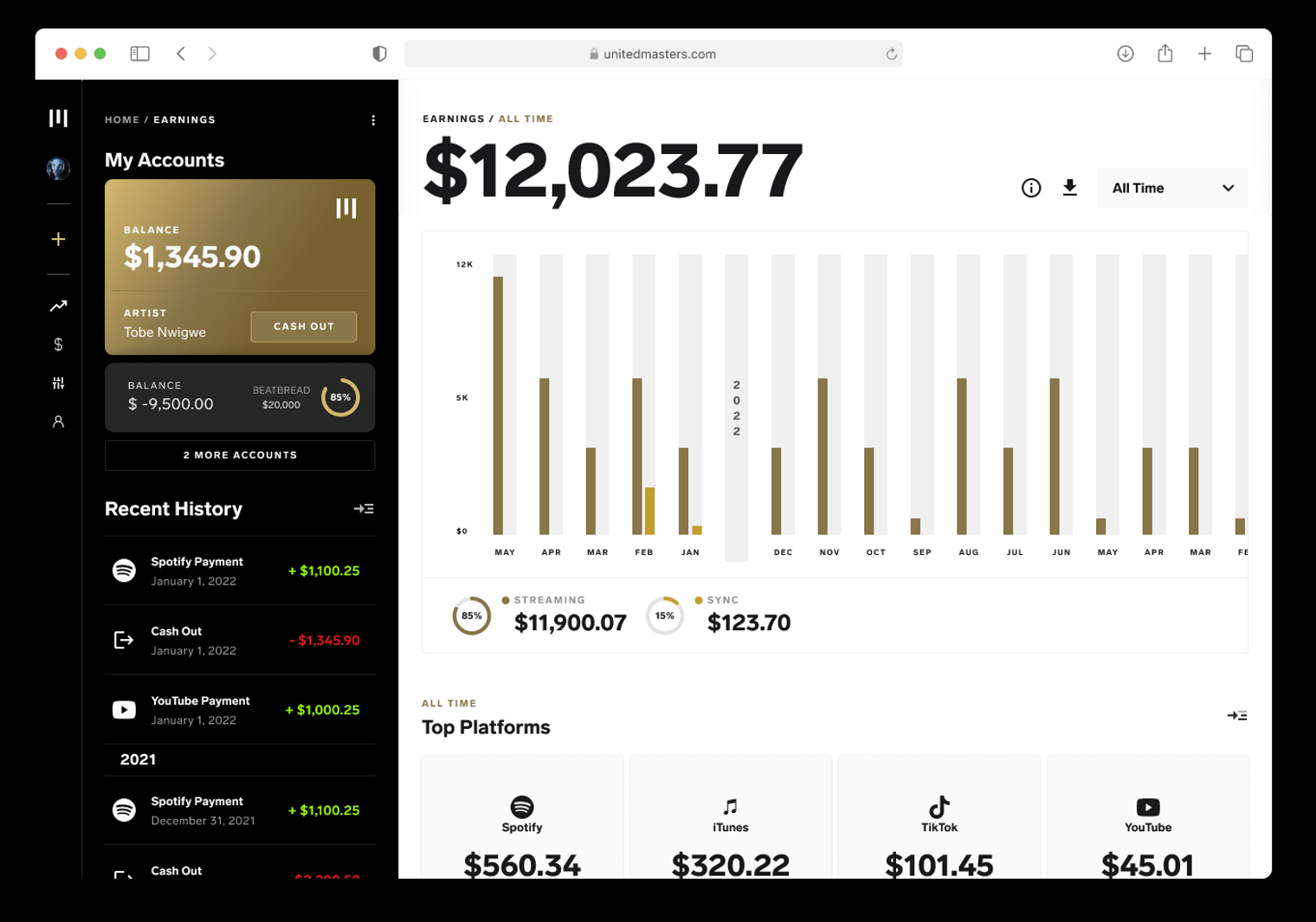Click the YouTube platform card icon

(x=1148, y=807)
